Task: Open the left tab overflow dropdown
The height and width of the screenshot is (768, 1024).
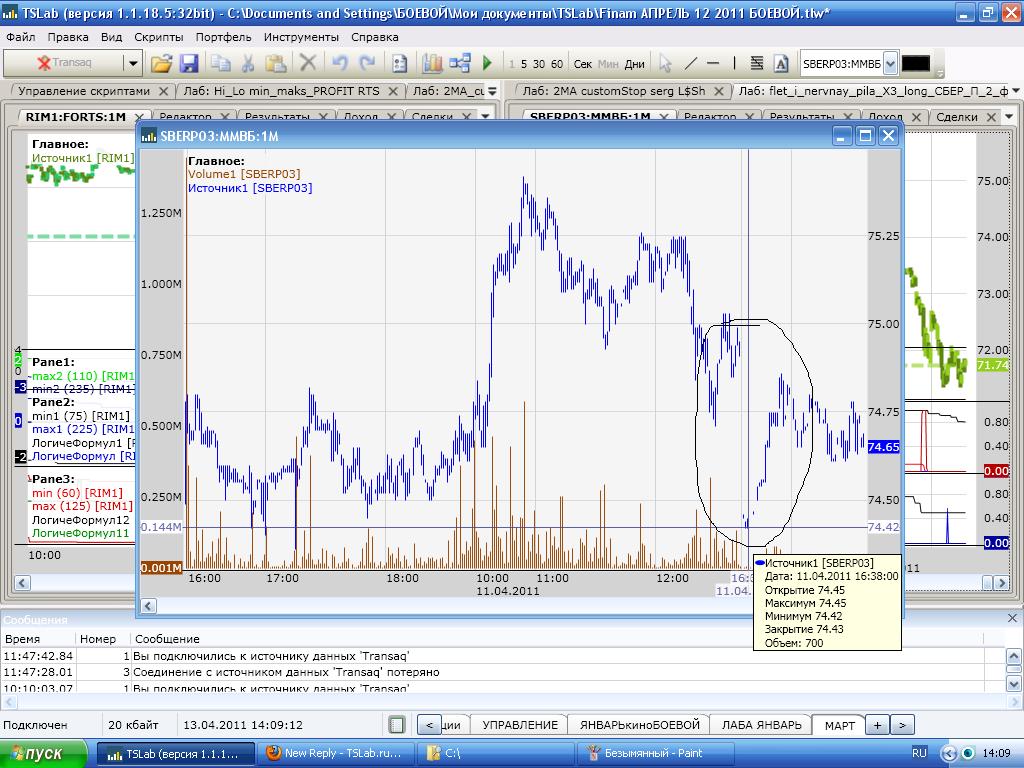Action: [492, 91]
